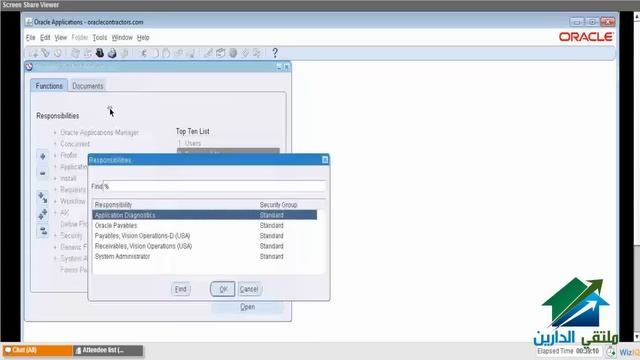The width and height of the screenshot is (640, 360).
Task: Open the Help menu
Action: pos(143,38)
